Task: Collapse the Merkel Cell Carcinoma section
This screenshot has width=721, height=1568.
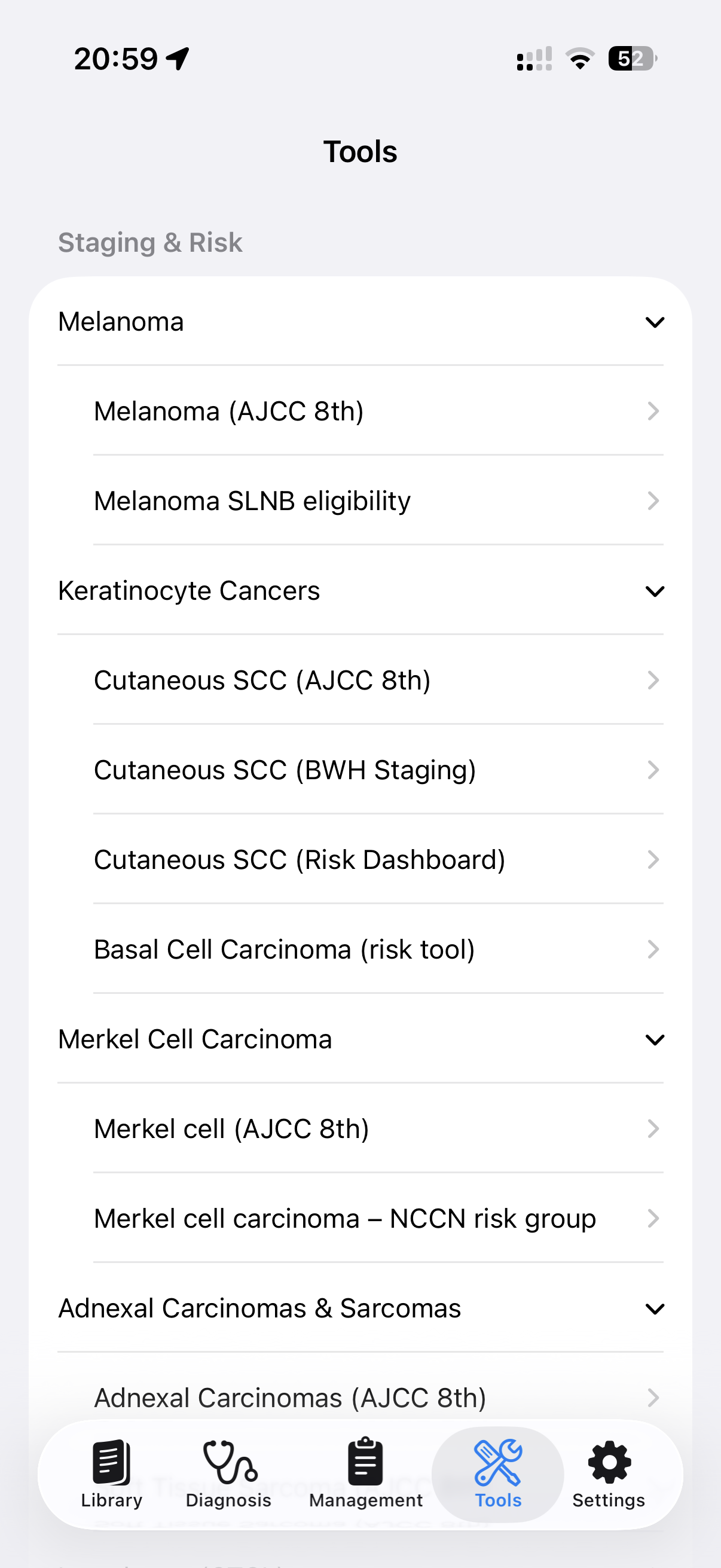Action: 655,1039
